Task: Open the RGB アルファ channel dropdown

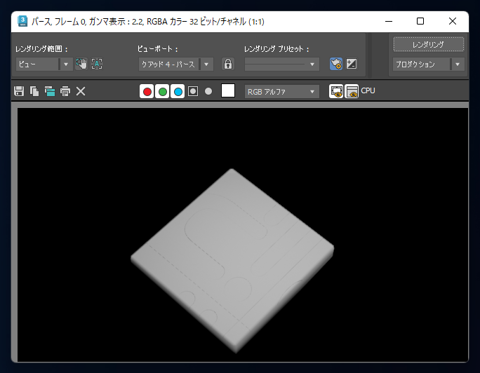Action: point(282,92)
